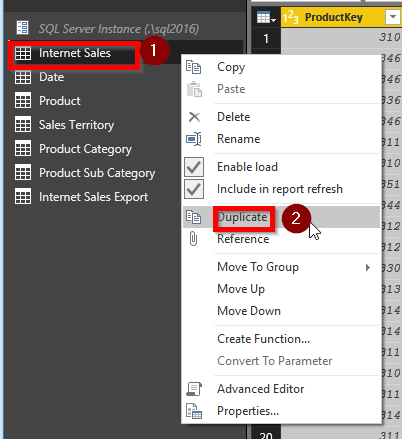
Task: Open the table options dropdown in the grid corner
Action: tap(266, 18)
